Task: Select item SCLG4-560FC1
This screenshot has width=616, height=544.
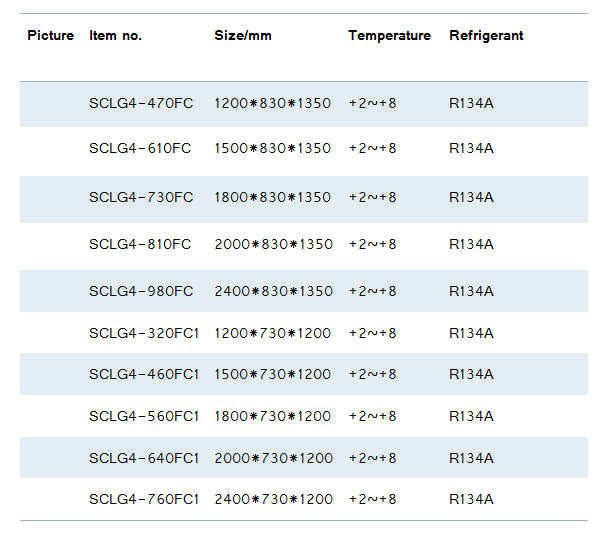Action: click(144, 416)
